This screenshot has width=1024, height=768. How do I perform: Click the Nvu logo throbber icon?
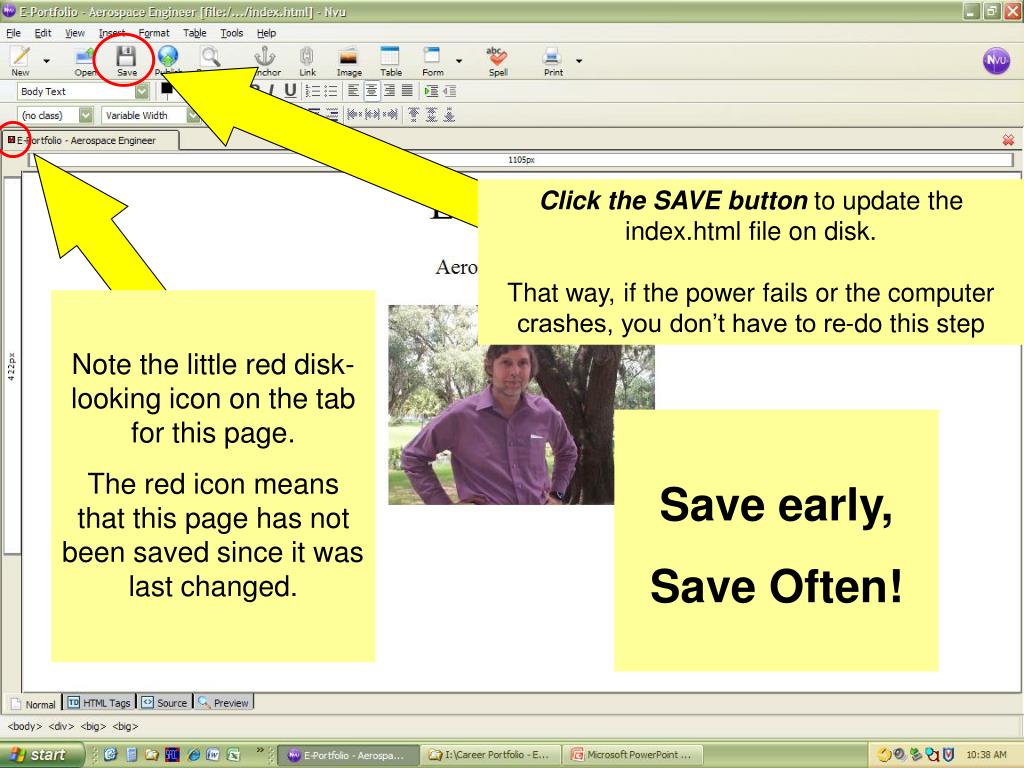pos(996,60)
